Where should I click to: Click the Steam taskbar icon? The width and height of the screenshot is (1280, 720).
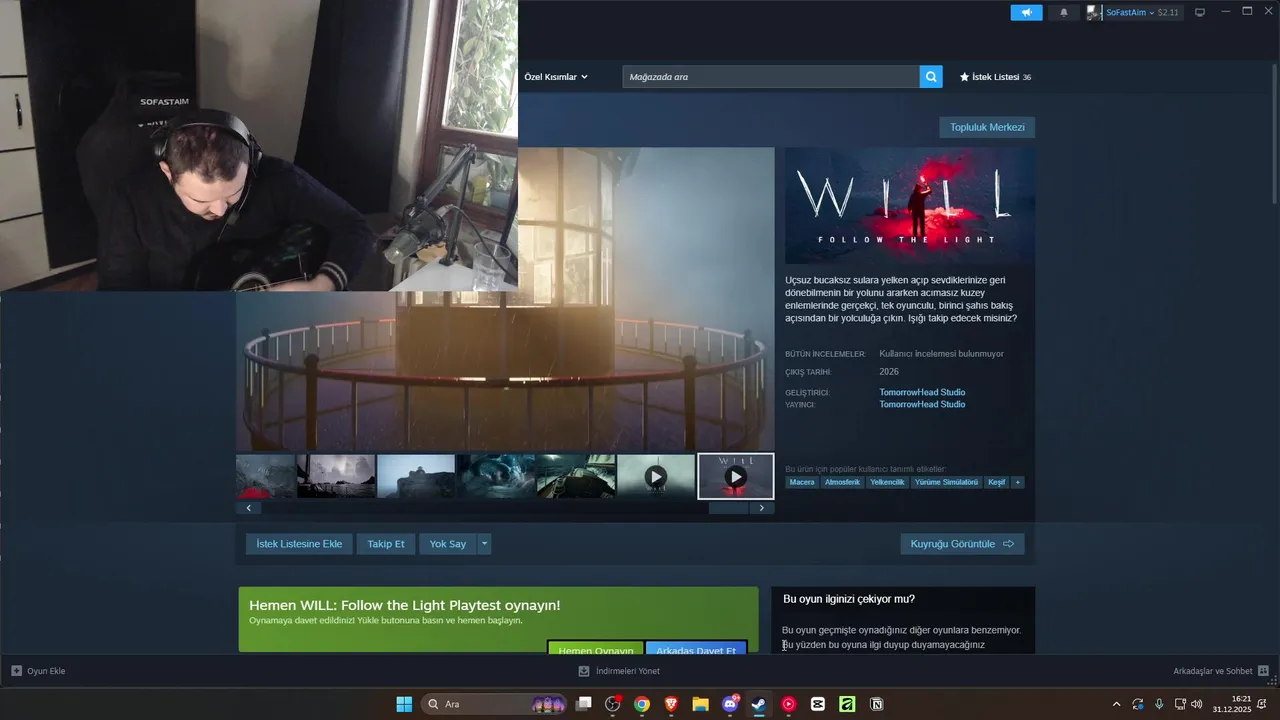tap(759, 704)
